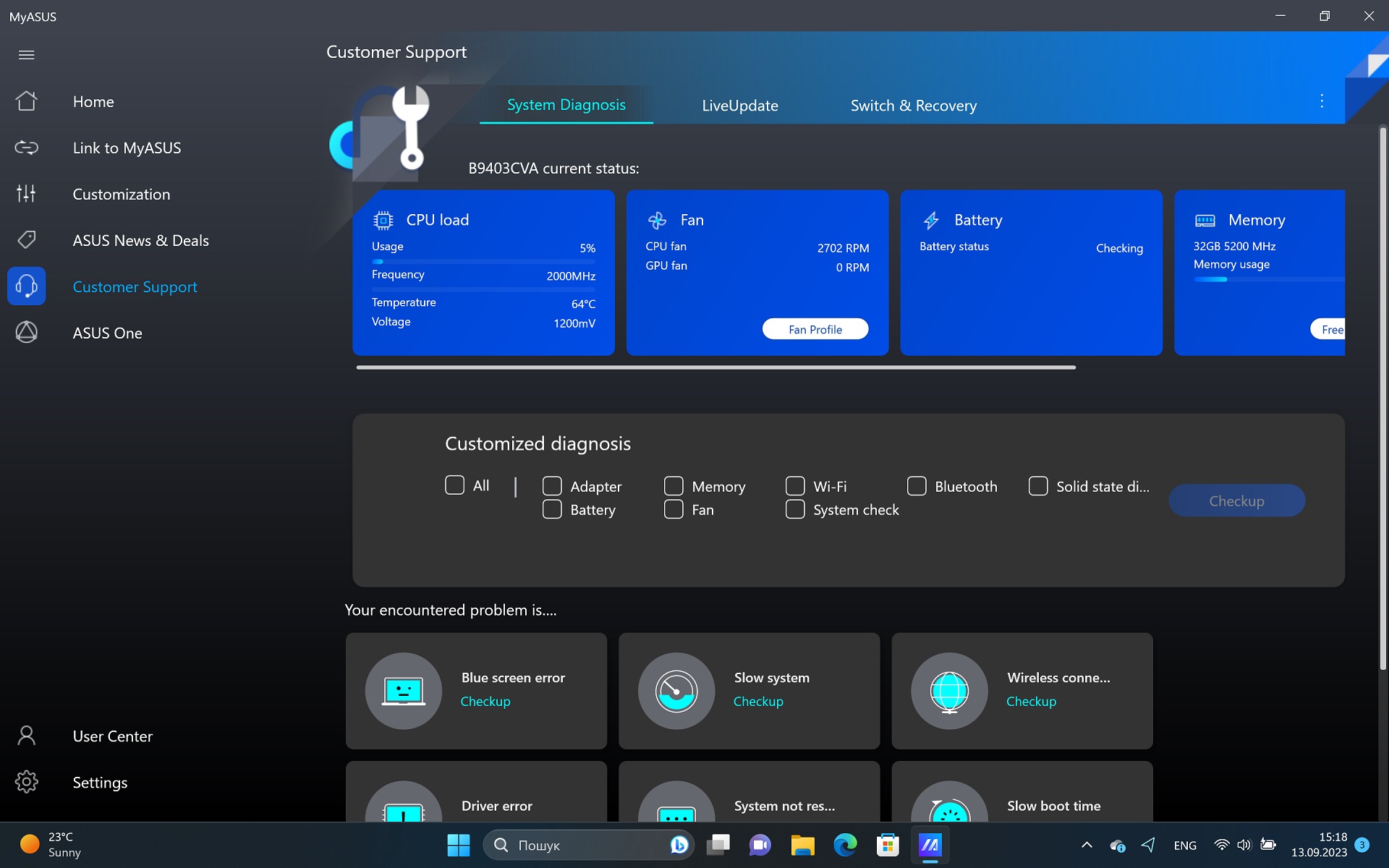
Task: Run Checkup for Slow system
Action: (x=758, y=702)
